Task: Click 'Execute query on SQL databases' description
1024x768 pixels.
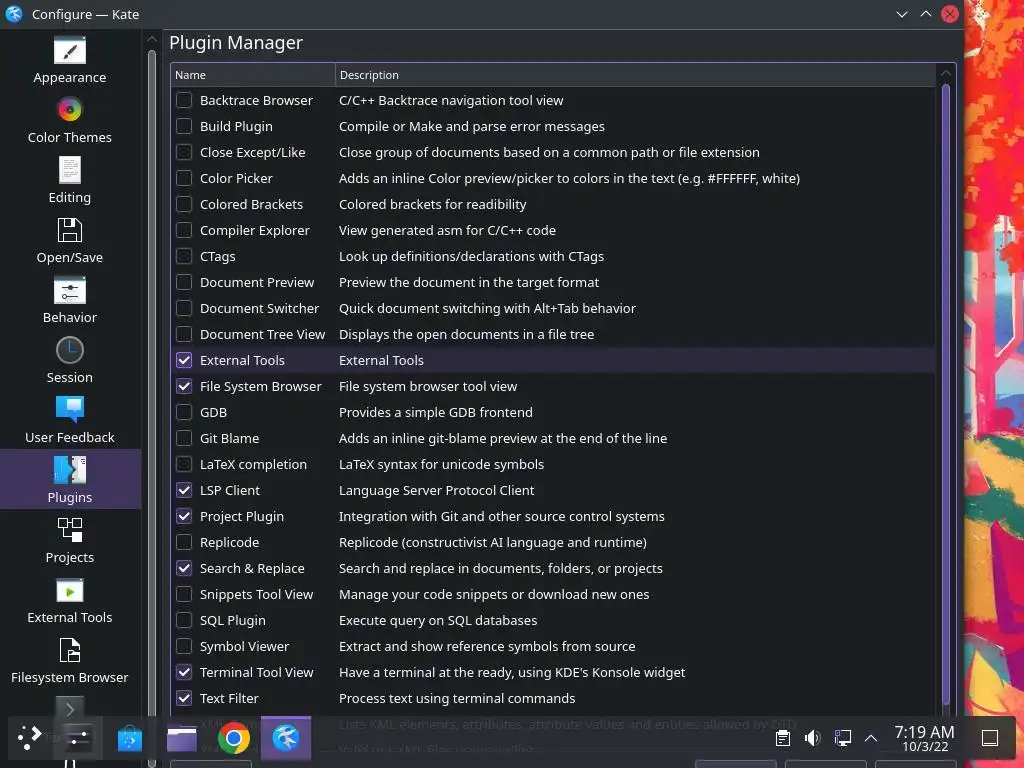Action: point(438,620)
